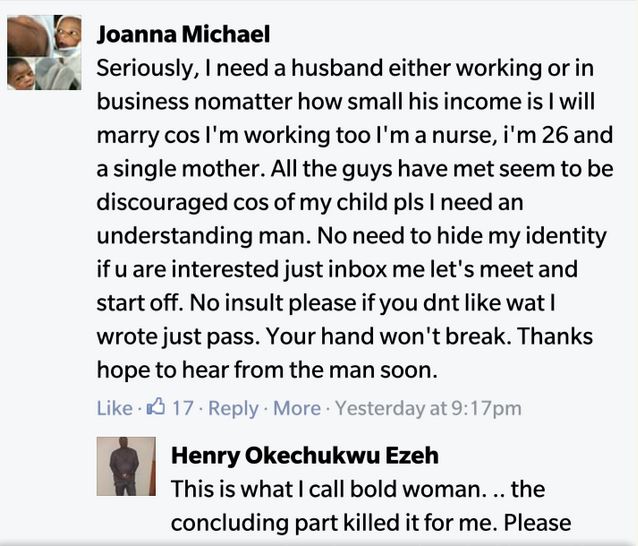Open the More options for the comment
The height and width of the screenshot is (546, 638).
(297, 408)
